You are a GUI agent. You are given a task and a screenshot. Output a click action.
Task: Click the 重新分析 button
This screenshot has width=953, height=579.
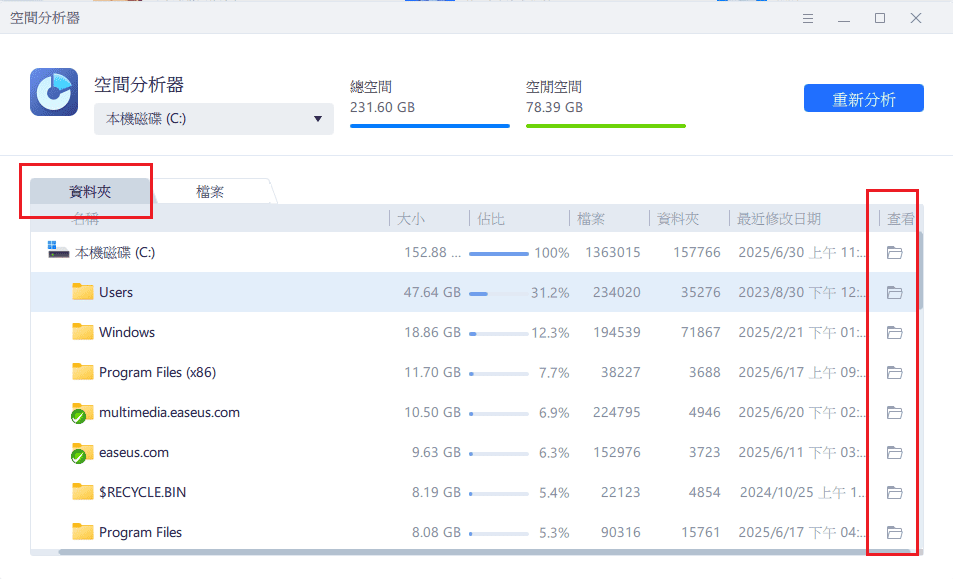[x=863, y=99]
